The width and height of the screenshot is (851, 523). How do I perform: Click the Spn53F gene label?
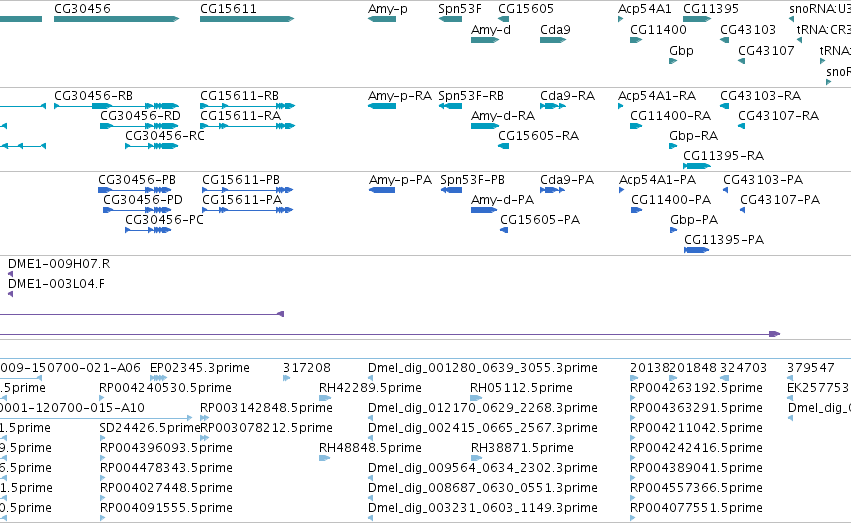(460, 9)
